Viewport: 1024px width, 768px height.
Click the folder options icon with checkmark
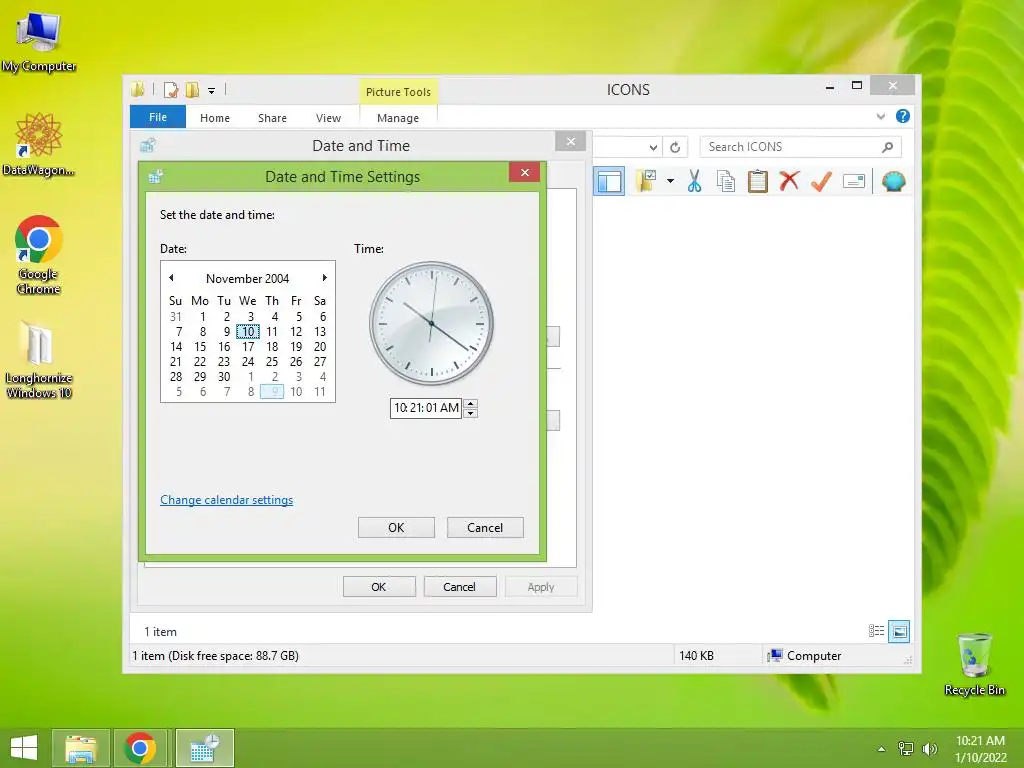click(x=647, y=181)
